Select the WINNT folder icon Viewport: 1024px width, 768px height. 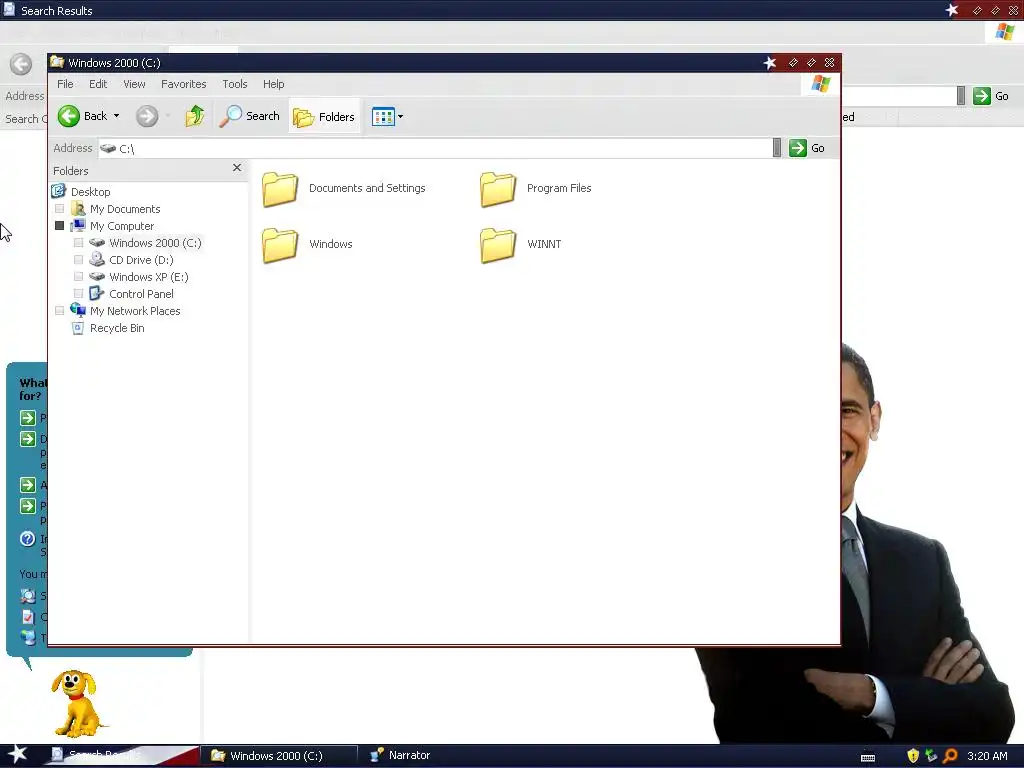pyautogui.click(x=498, y=246)
